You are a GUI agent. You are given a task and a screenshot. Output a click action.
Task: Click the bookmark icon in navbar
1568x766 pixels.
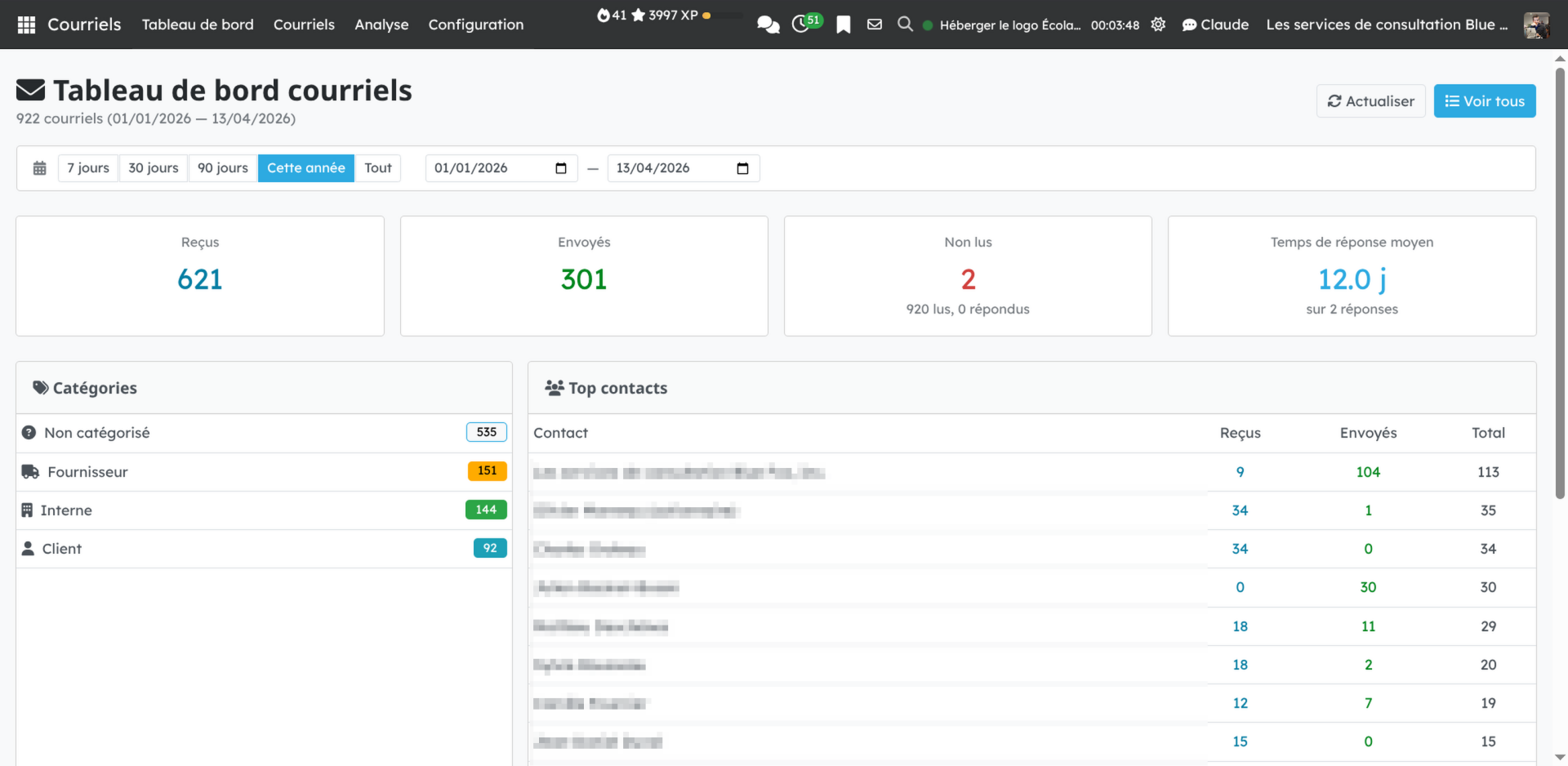tap(844, 24)
